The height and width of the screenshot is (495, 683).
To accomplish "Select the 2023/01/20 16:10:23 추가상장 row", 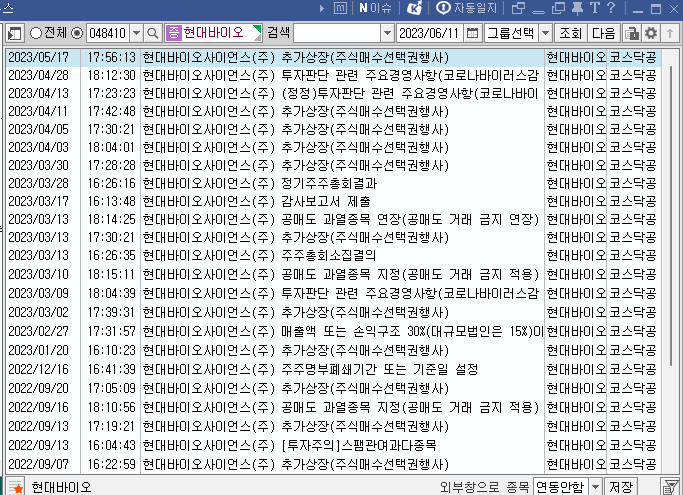I will (333, 350).
